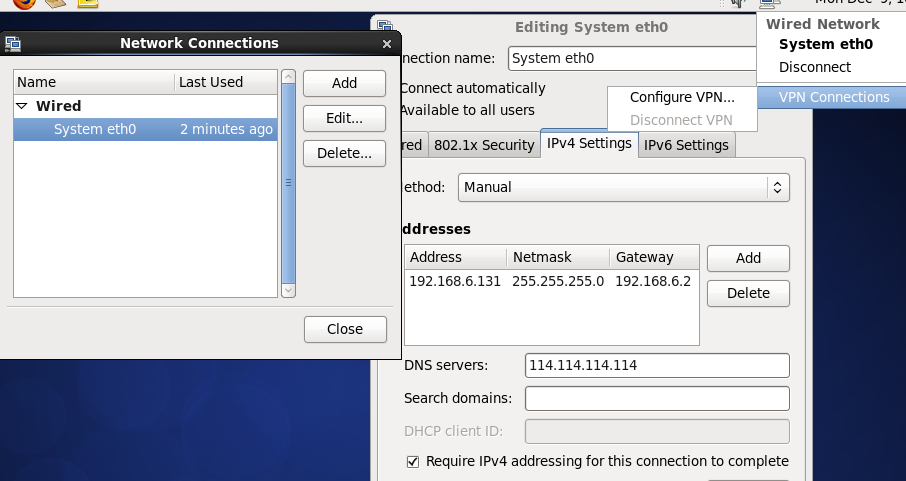Select the 255.255.255.0 netmask cell
The width and height of the screenshot is (906, 481).
[558, 282]
